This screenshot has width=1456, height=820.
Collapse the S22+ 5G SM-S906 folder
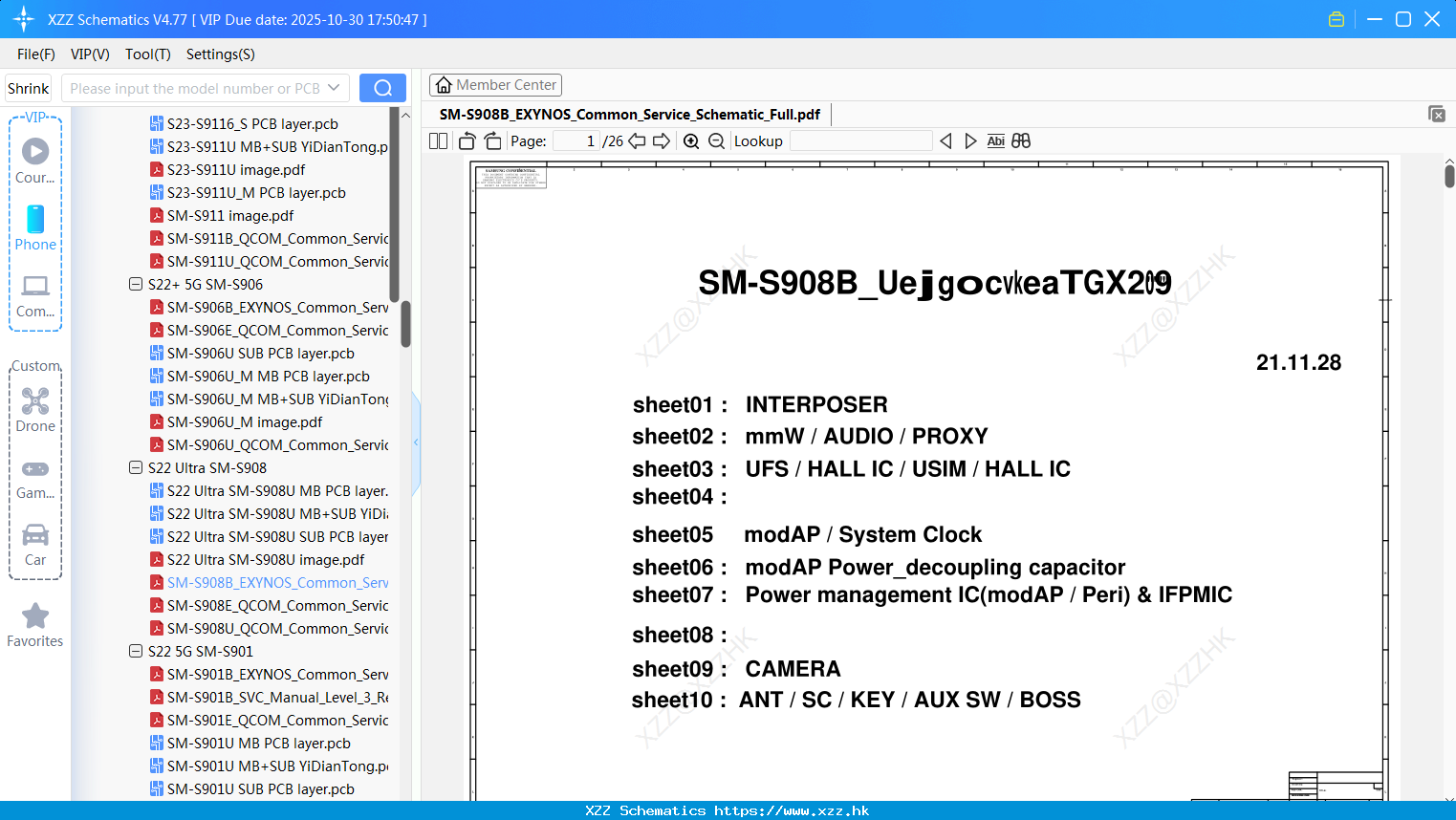click(x=136, y=284)
